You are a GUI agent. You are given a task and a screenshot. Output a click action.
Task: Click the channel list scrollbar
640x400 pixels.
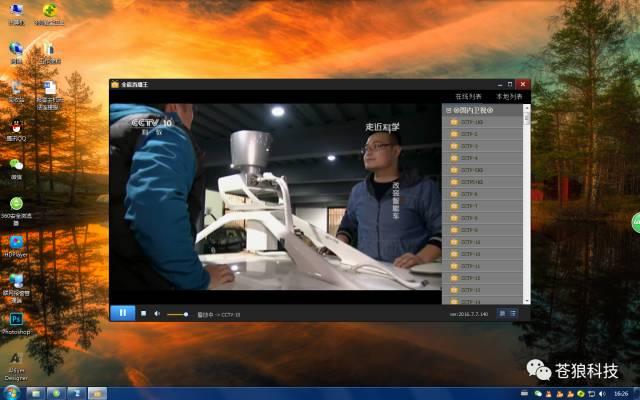pyautogui.click(x=526, y=200)
